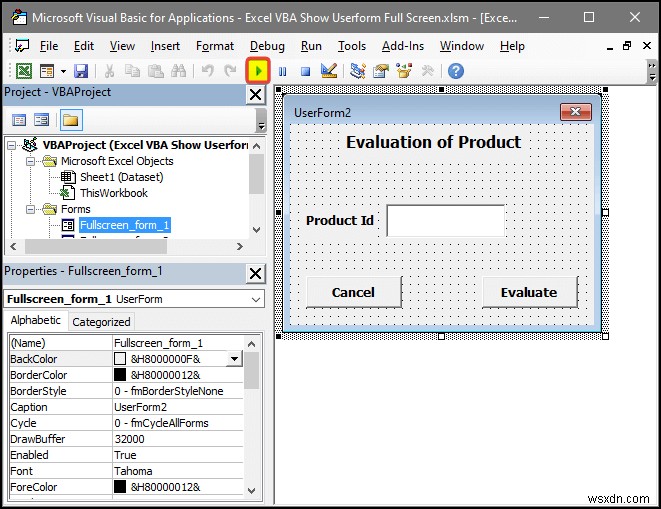Open the View menu

tap(122, 46)
